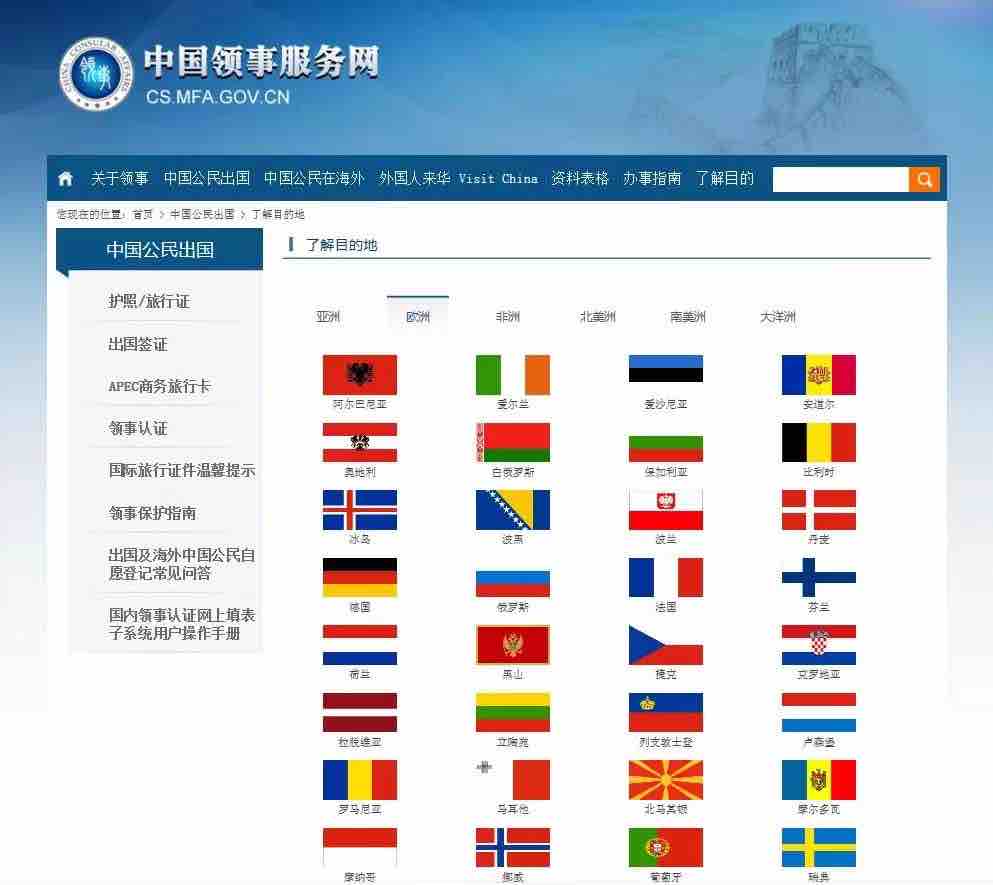
Task: Switch to the 非洲 continent tab
Action: 506,317
